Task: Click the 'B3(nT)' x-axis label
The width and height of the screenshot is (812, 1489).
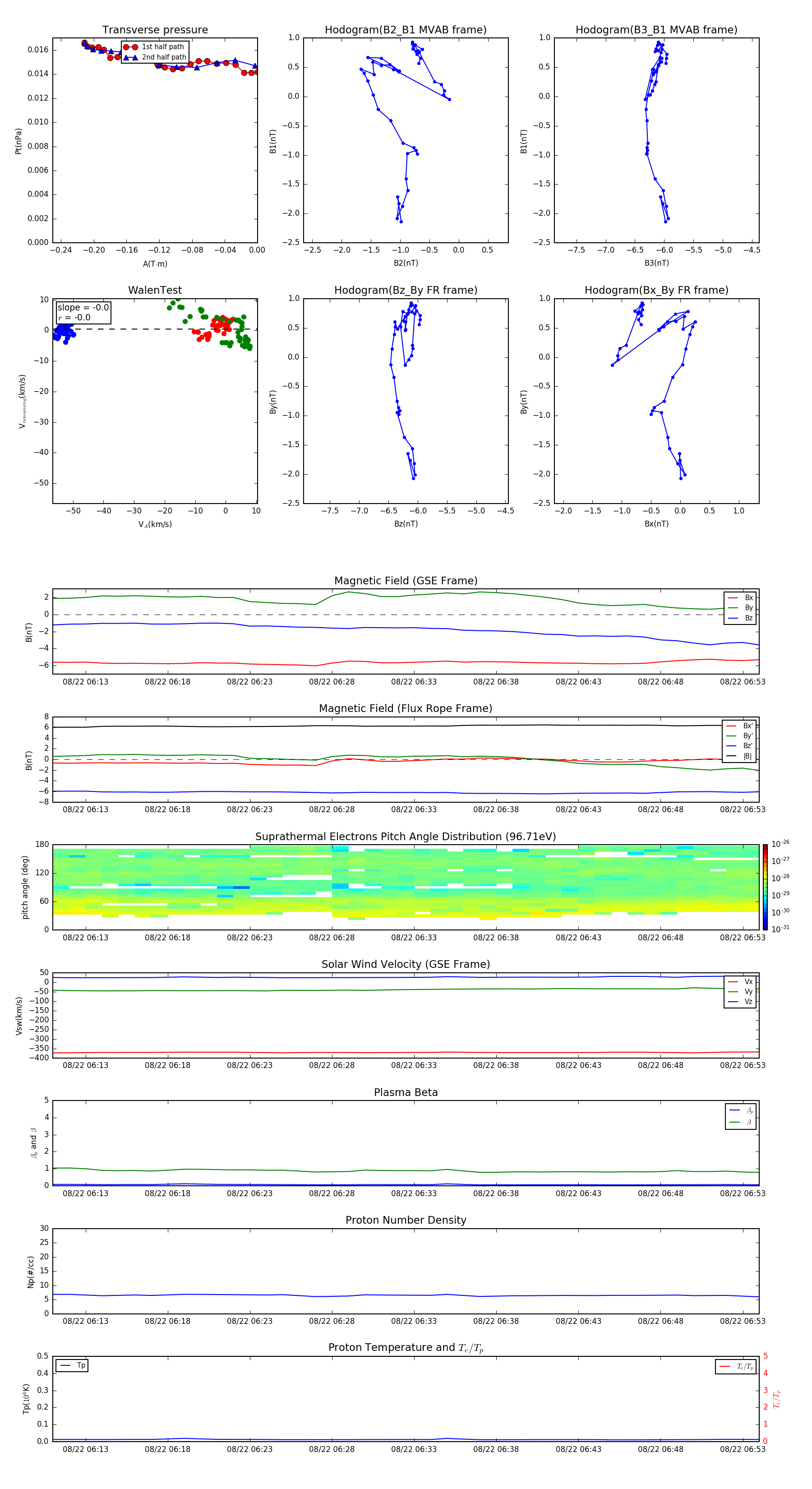Action: [x=656, y=263]
